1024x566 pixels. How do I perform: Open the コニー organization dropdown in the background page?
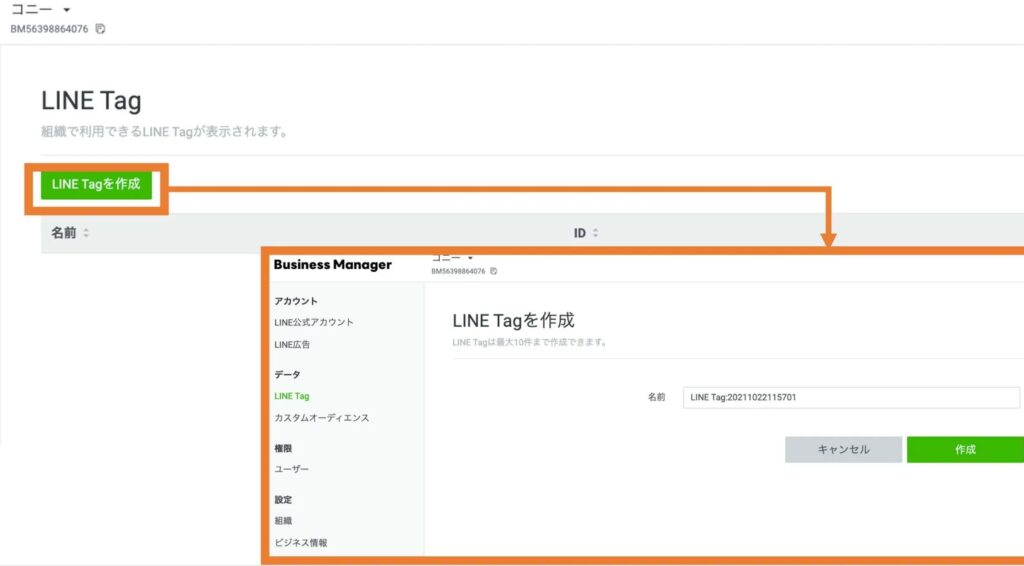tap(40, 10)
